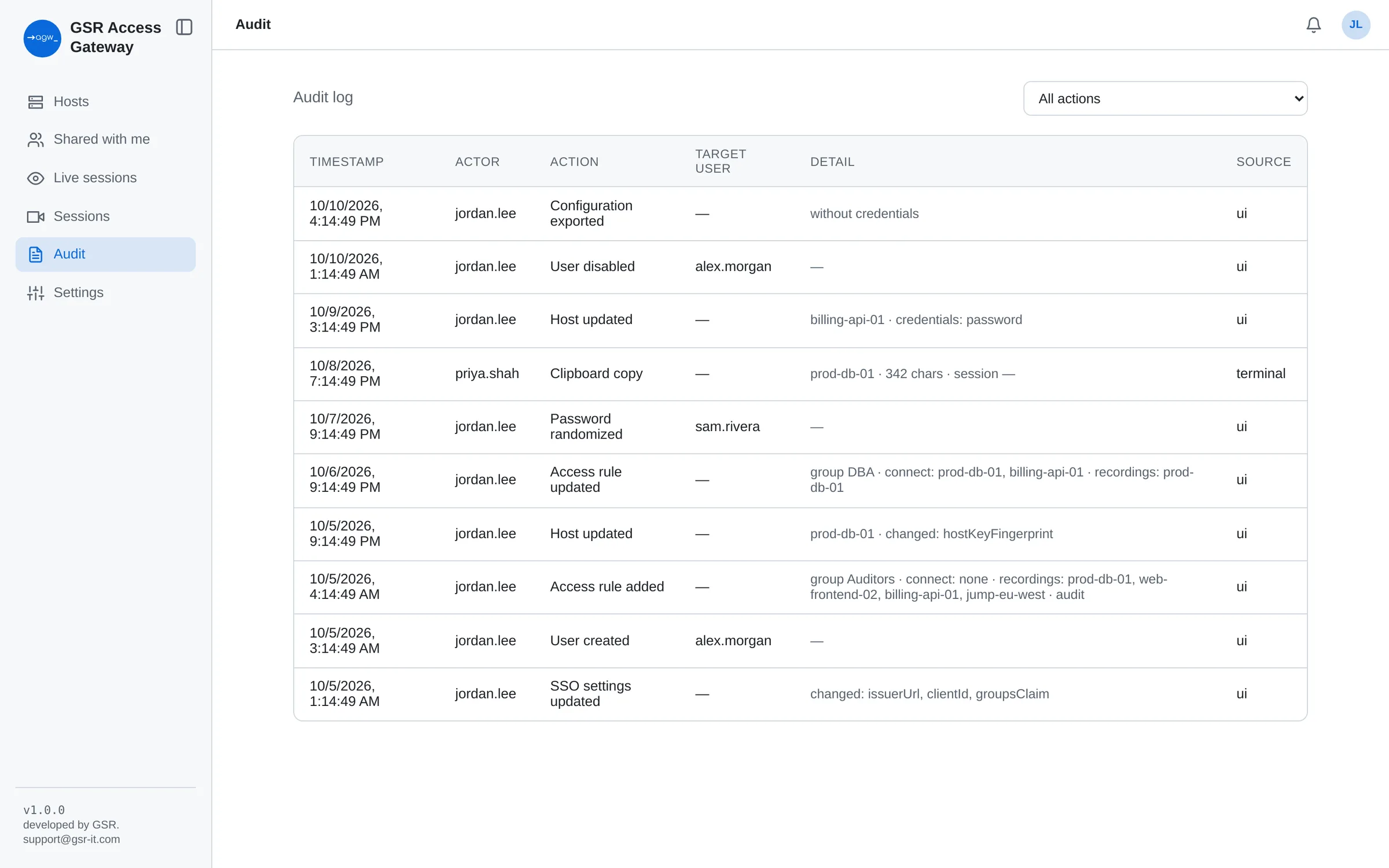Click the SSO settings updated action
Viewport: 1389px width, 868px height.
[x=590, y=693]
